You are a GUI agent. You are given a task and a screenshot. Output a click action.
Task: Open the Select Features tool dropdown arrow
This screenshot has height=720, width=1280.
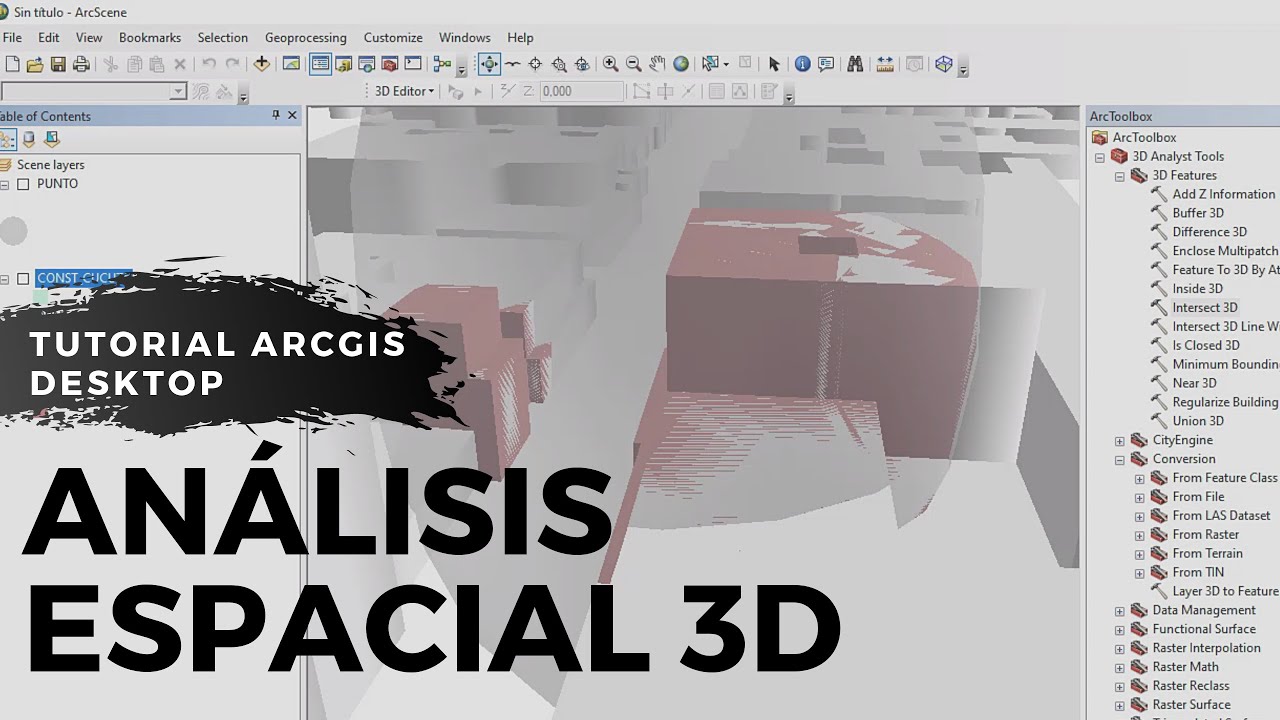pyautogui.click(x=726, y=64)
